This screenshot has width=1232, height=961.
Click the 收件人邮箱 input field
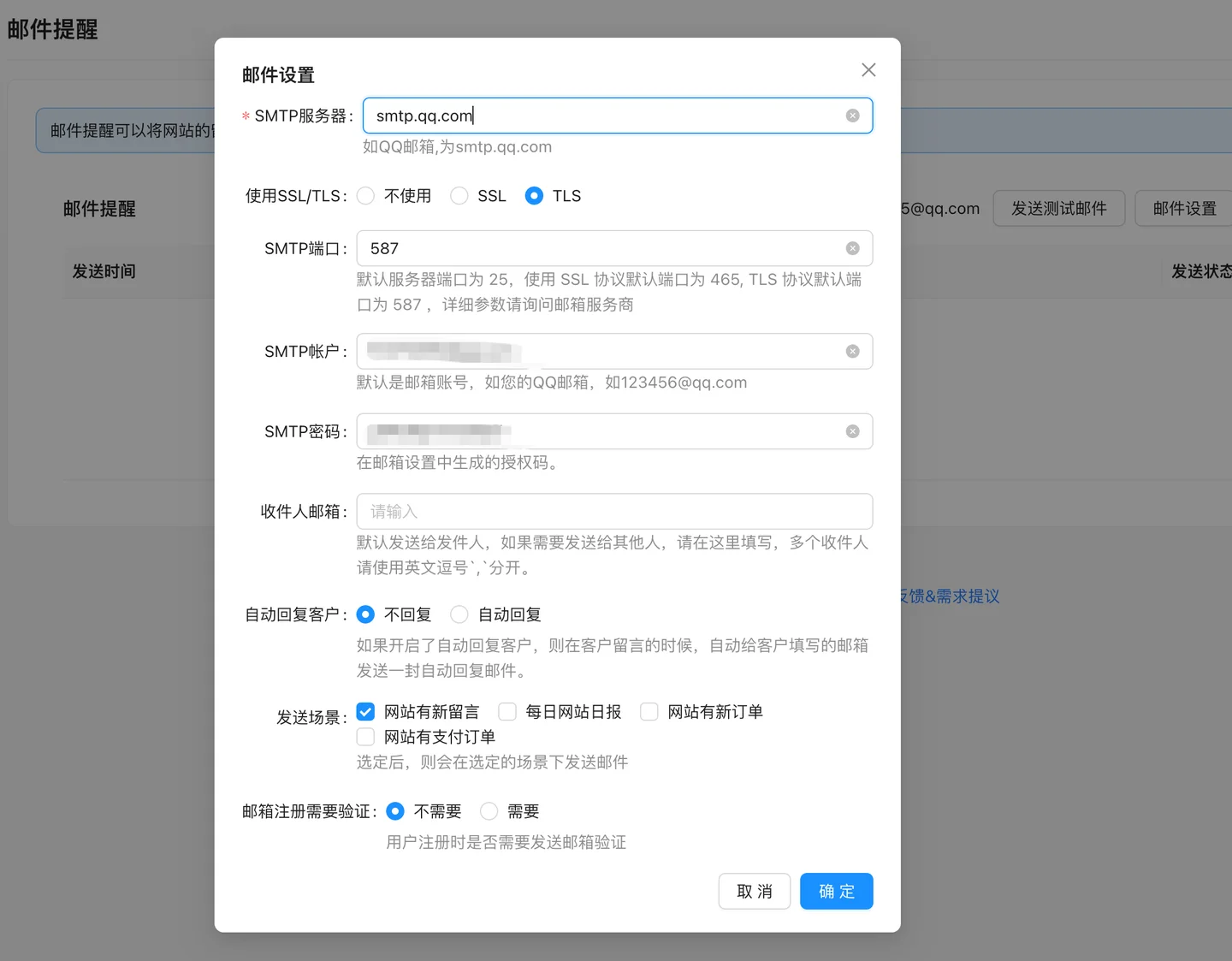coord(614,512)
